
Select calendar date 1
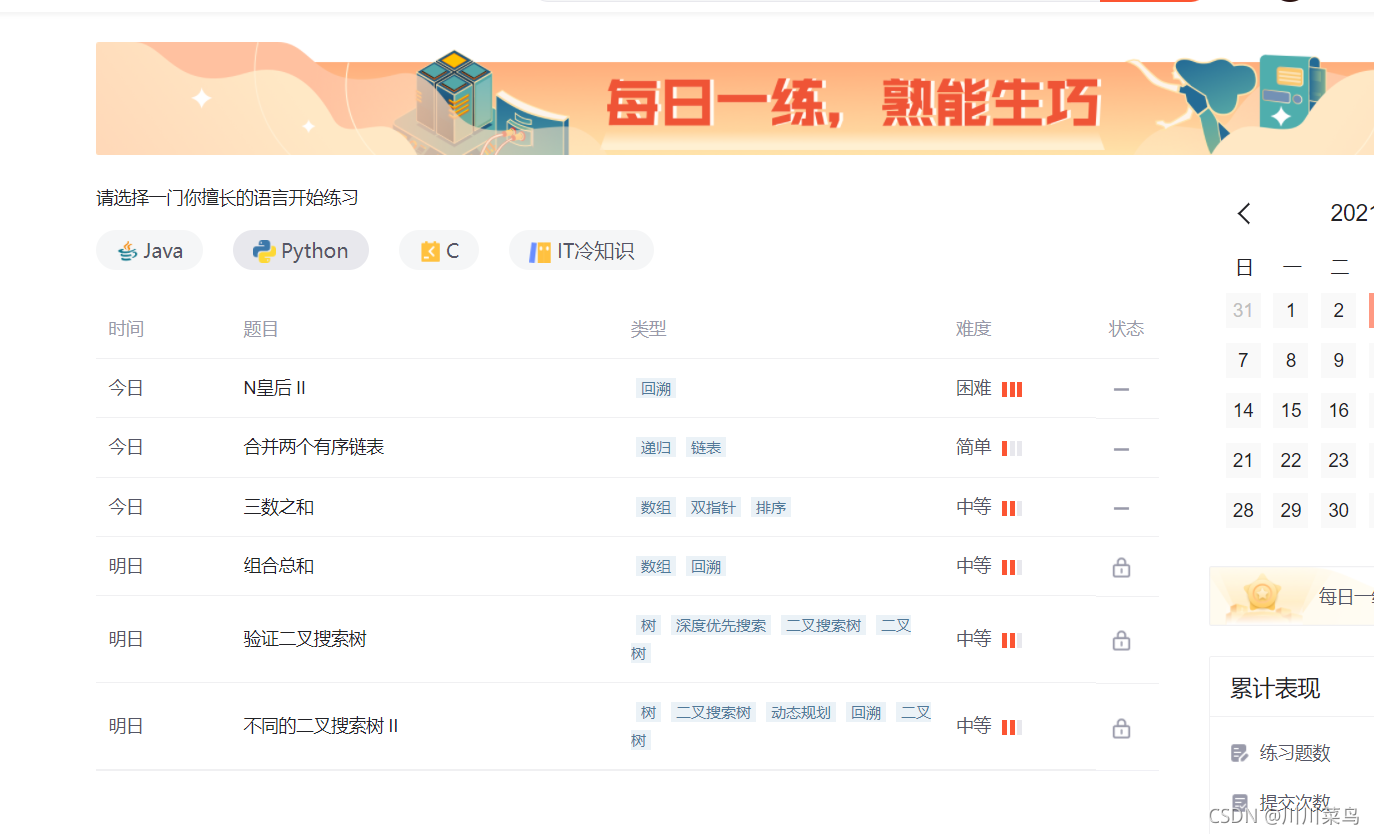[x=1291, y=310]
